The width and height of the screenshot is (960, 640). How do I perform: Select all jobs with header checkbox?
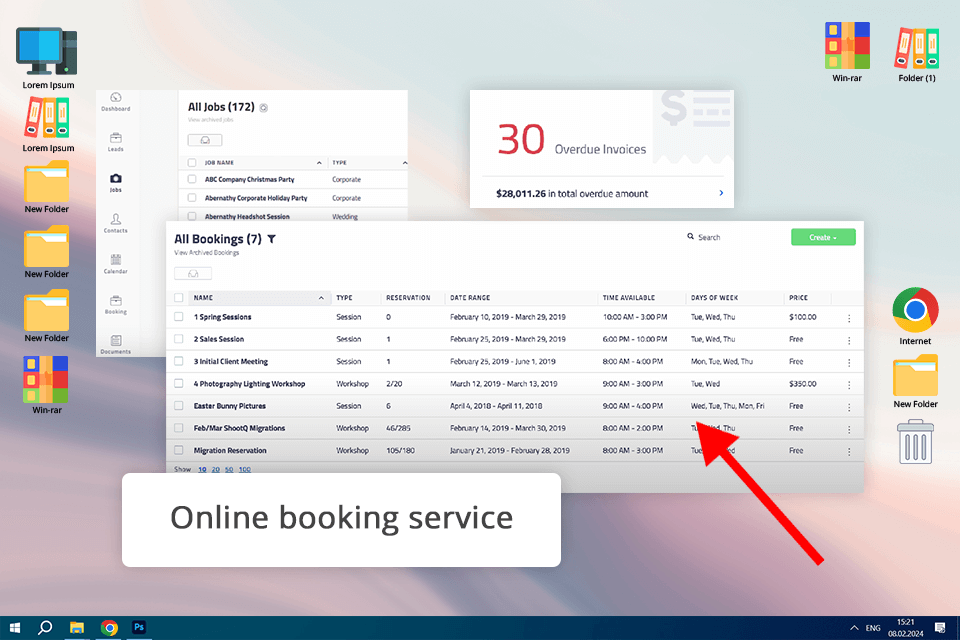pos(192,163)
